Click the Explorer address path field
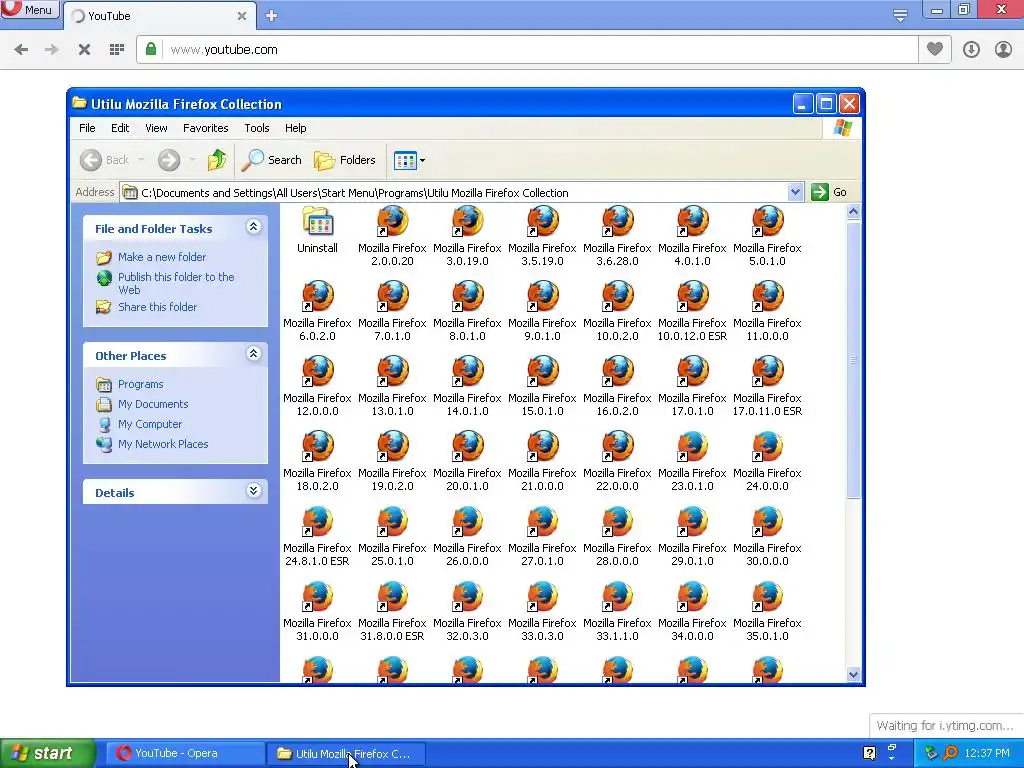Viewport: 1024px width, 768px height. click(x=455, y=193)
